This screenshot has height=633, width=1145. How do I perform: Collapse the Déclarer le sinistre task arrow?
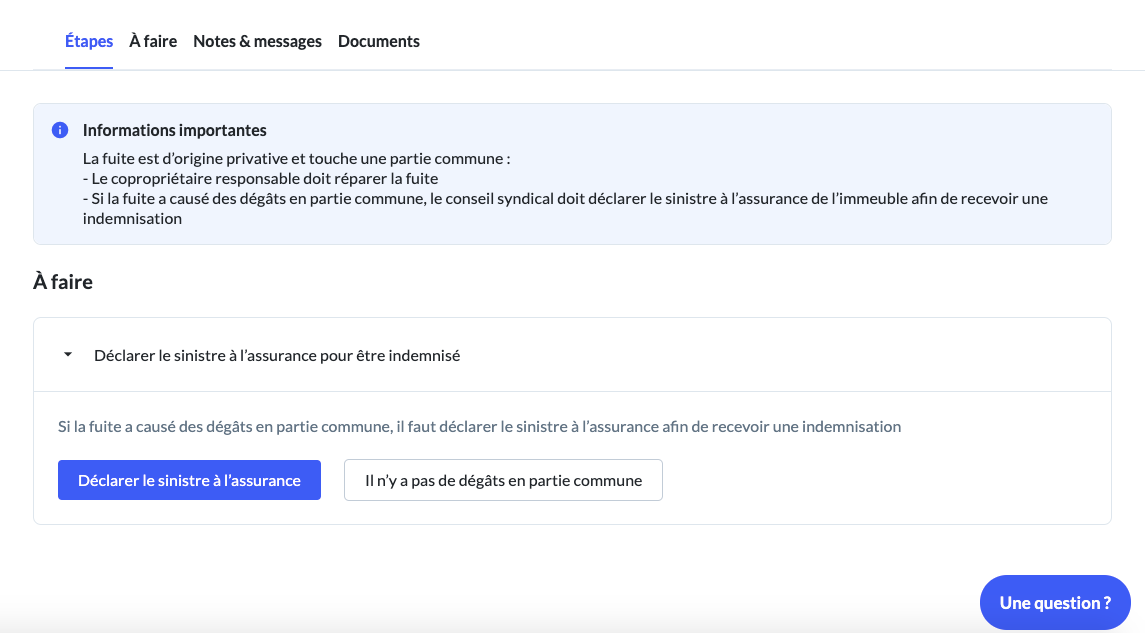coord(68,355)
